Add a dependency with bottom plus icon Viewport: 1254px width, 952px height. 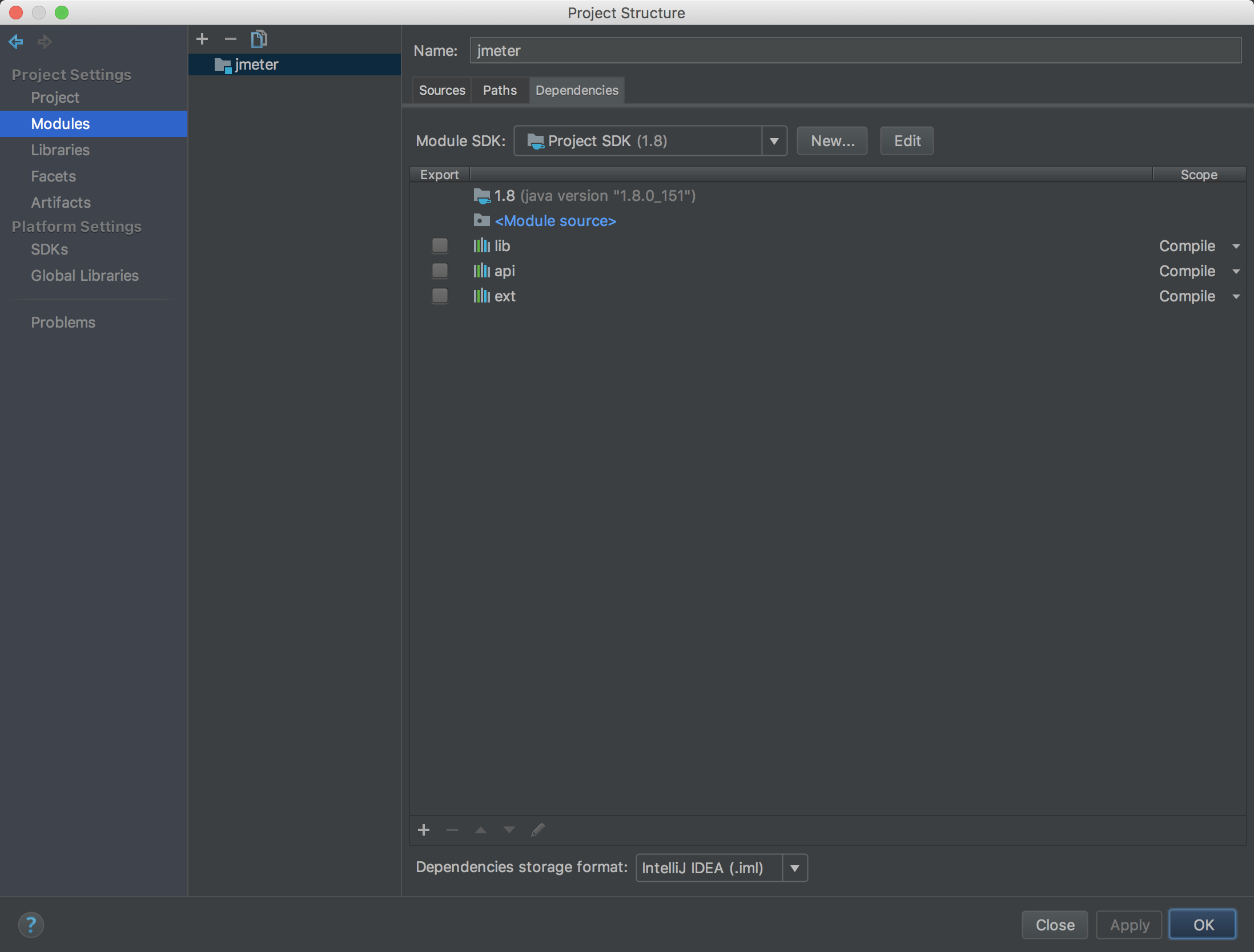click(424, 830)
